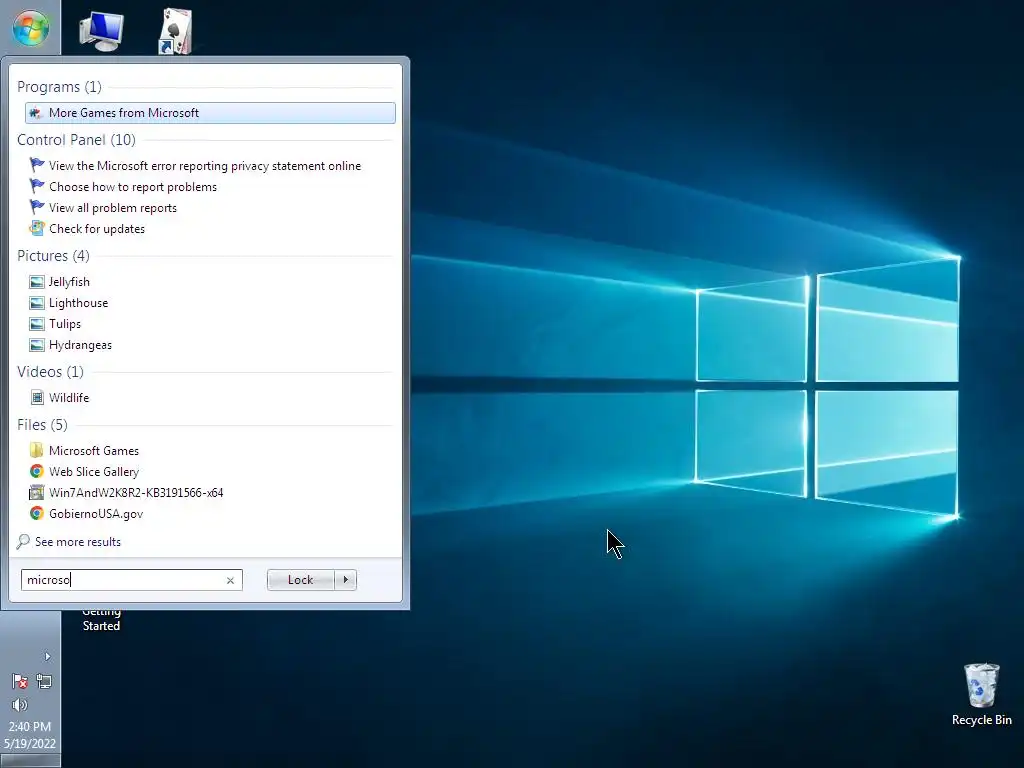Launch More Games from Microsoft
The image size is (1024, 768).
point(210,113)
